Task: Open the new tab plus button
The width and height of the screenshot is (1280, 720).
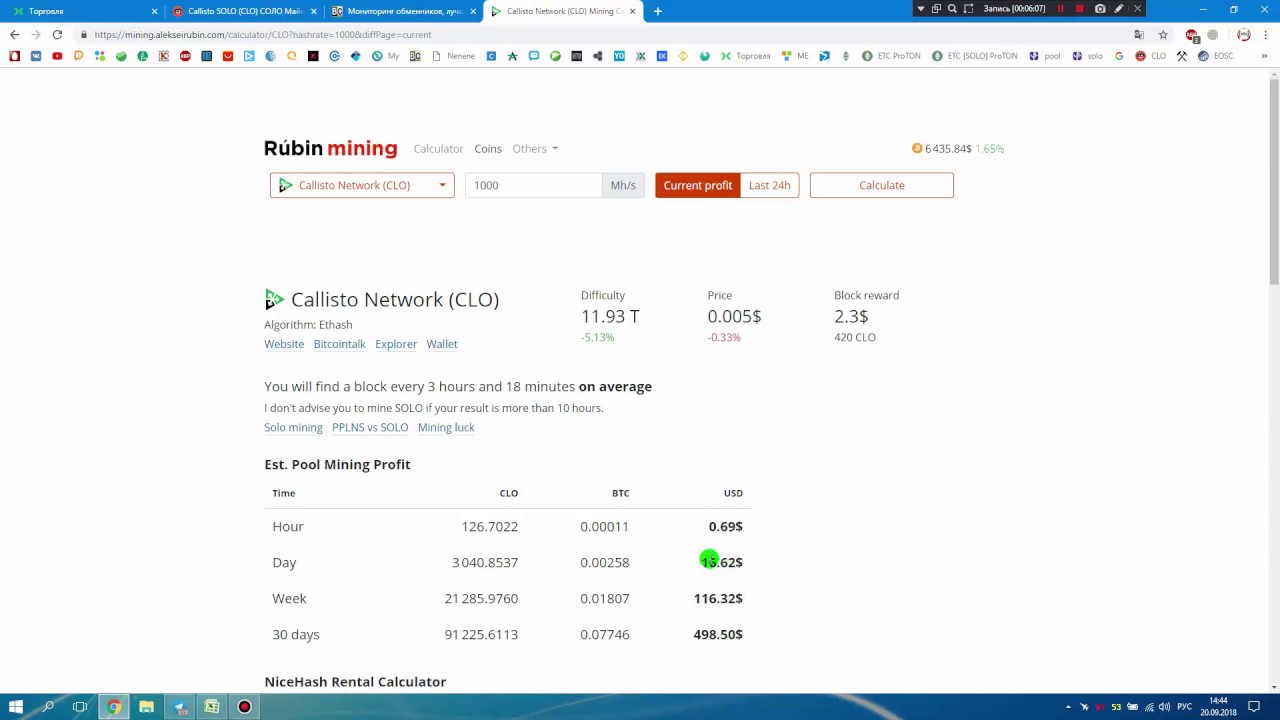Action: (x=657, y=11)
